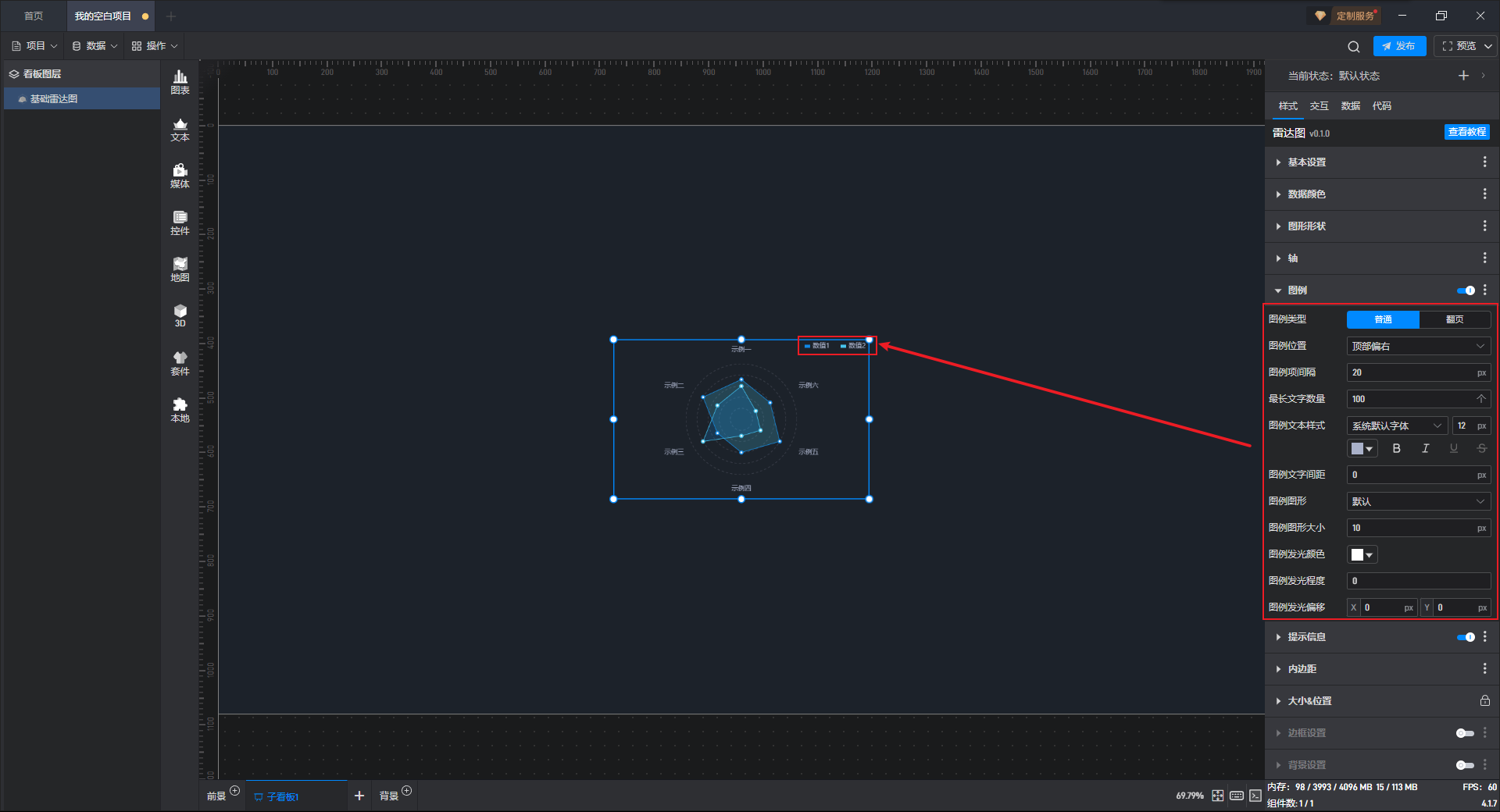The image size is (1500, 812).
Task: Switch to the 数据 properties tab
Action: (1350, 106)
